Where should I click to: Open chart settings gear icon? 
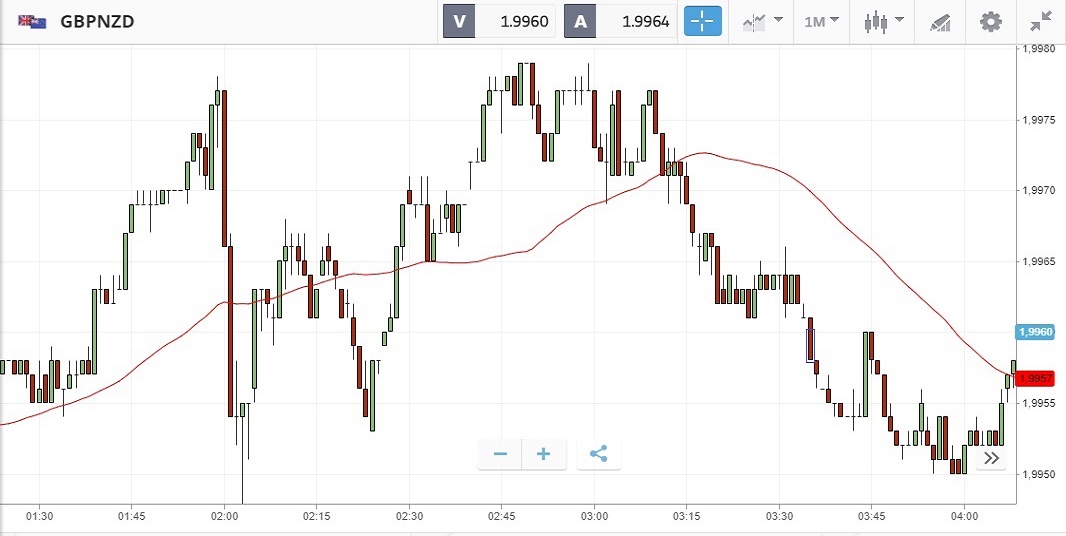click(x=990, y=21)
